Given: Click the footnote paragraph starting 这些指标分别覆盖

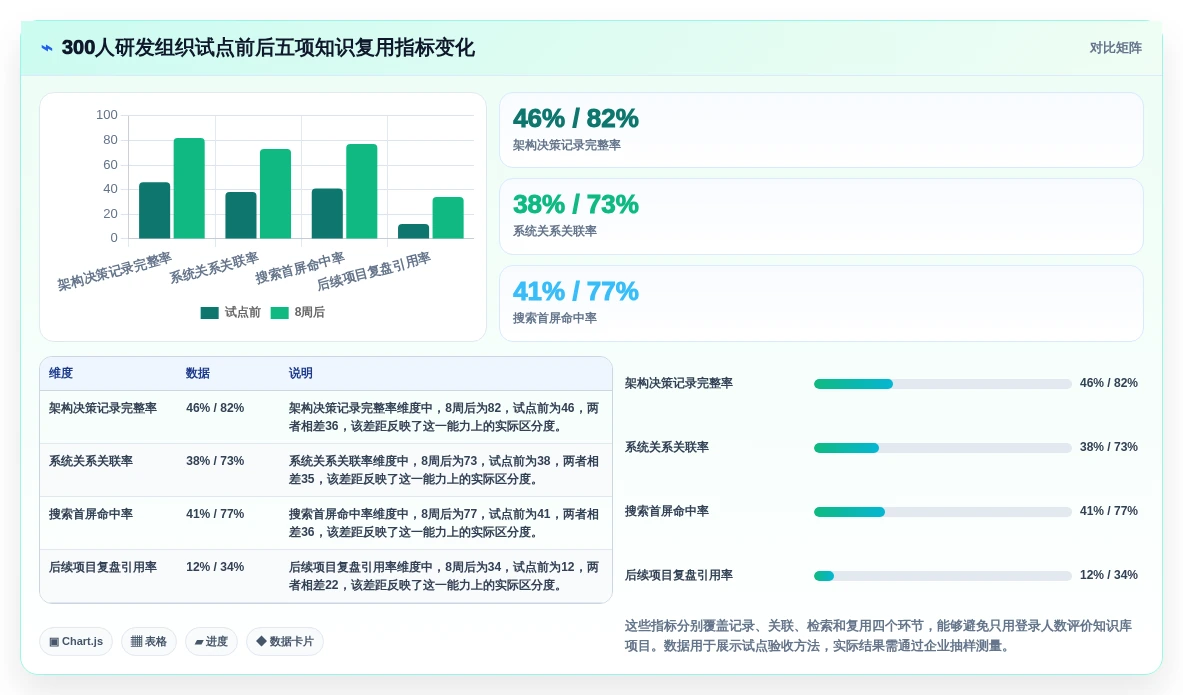Looking at the screenshot, I should pyautogui.click(x=878, y=635).
